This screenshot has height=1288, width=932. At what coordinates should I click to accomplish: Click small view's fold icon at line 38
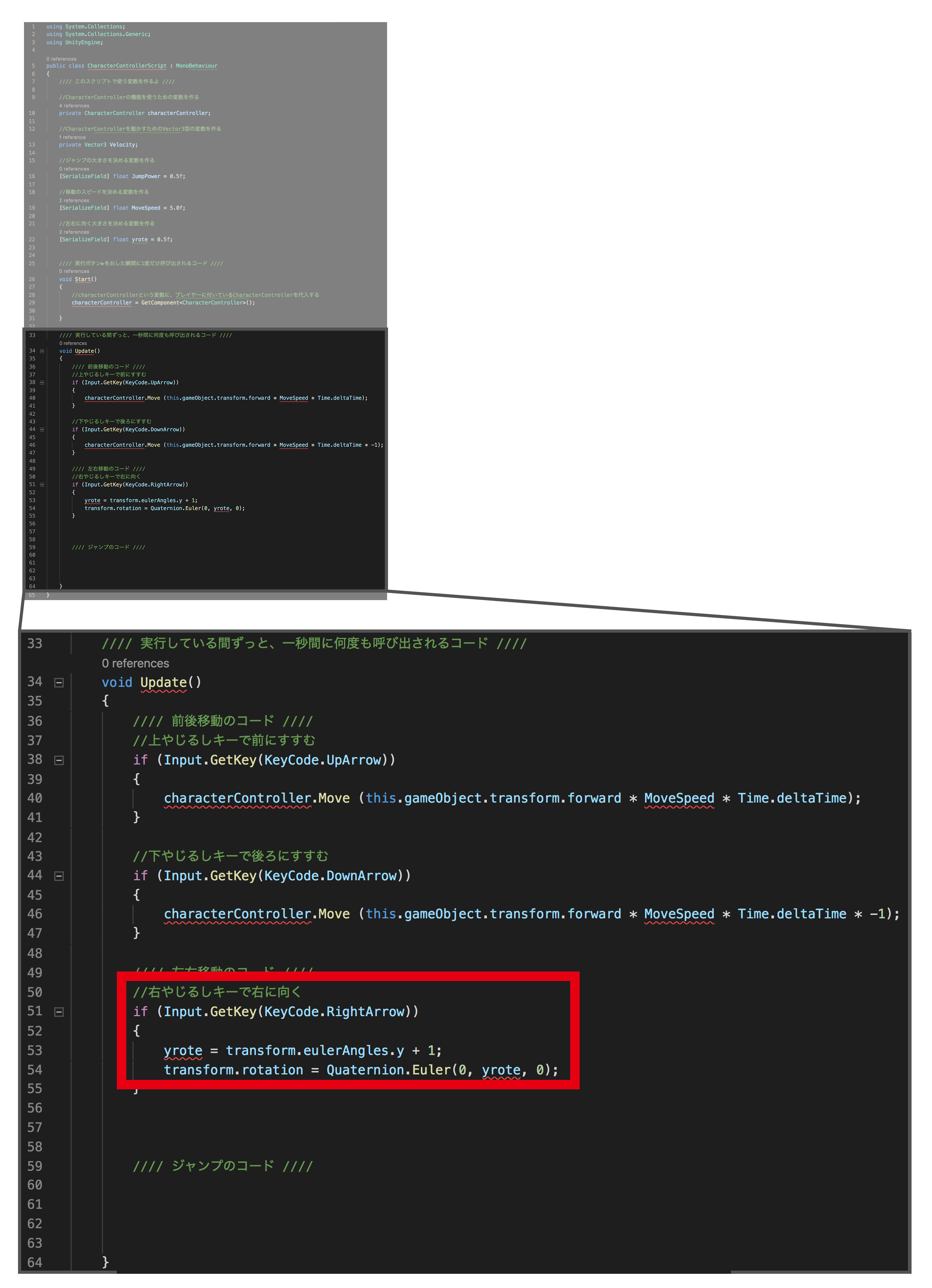tap(42, 383)
